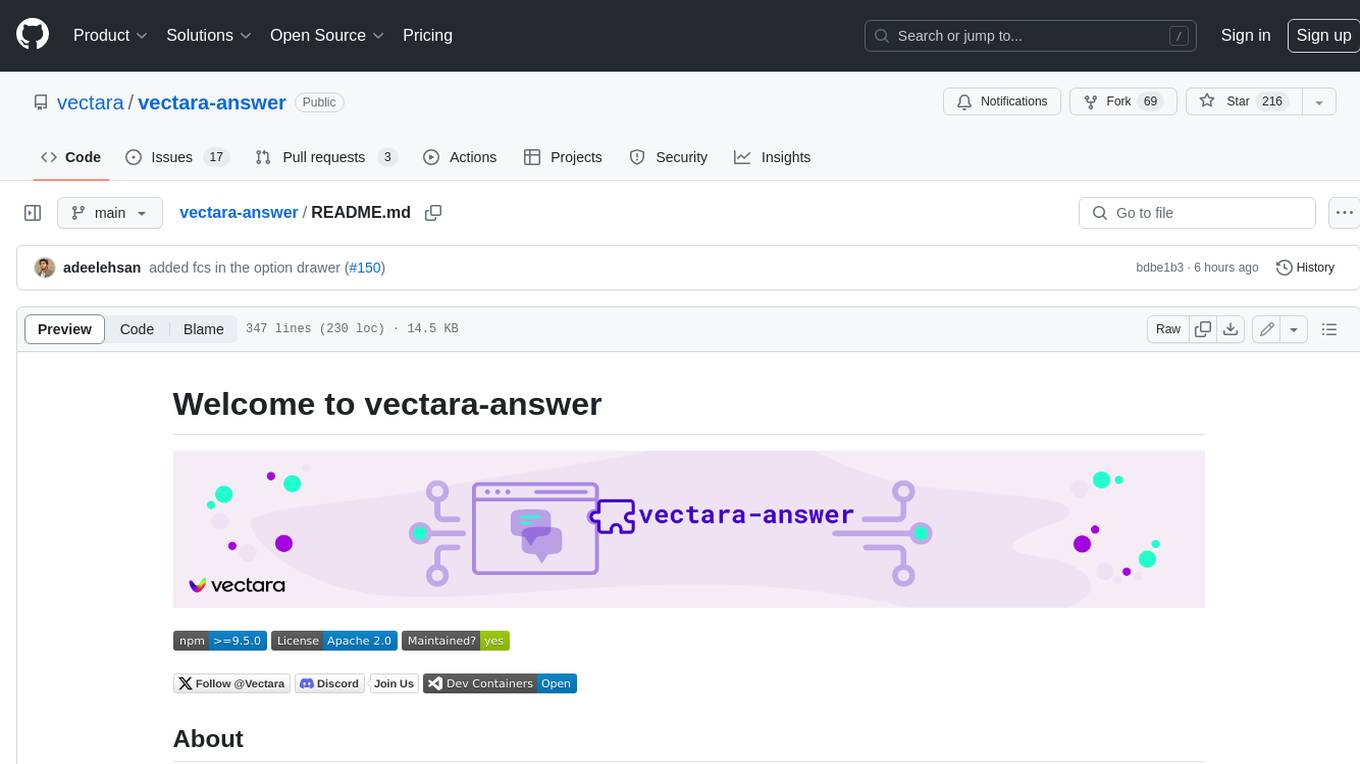Click the npm >=9.5.0 badge
This screenshot has height=764, width=1360.
[x=220, y=641]
